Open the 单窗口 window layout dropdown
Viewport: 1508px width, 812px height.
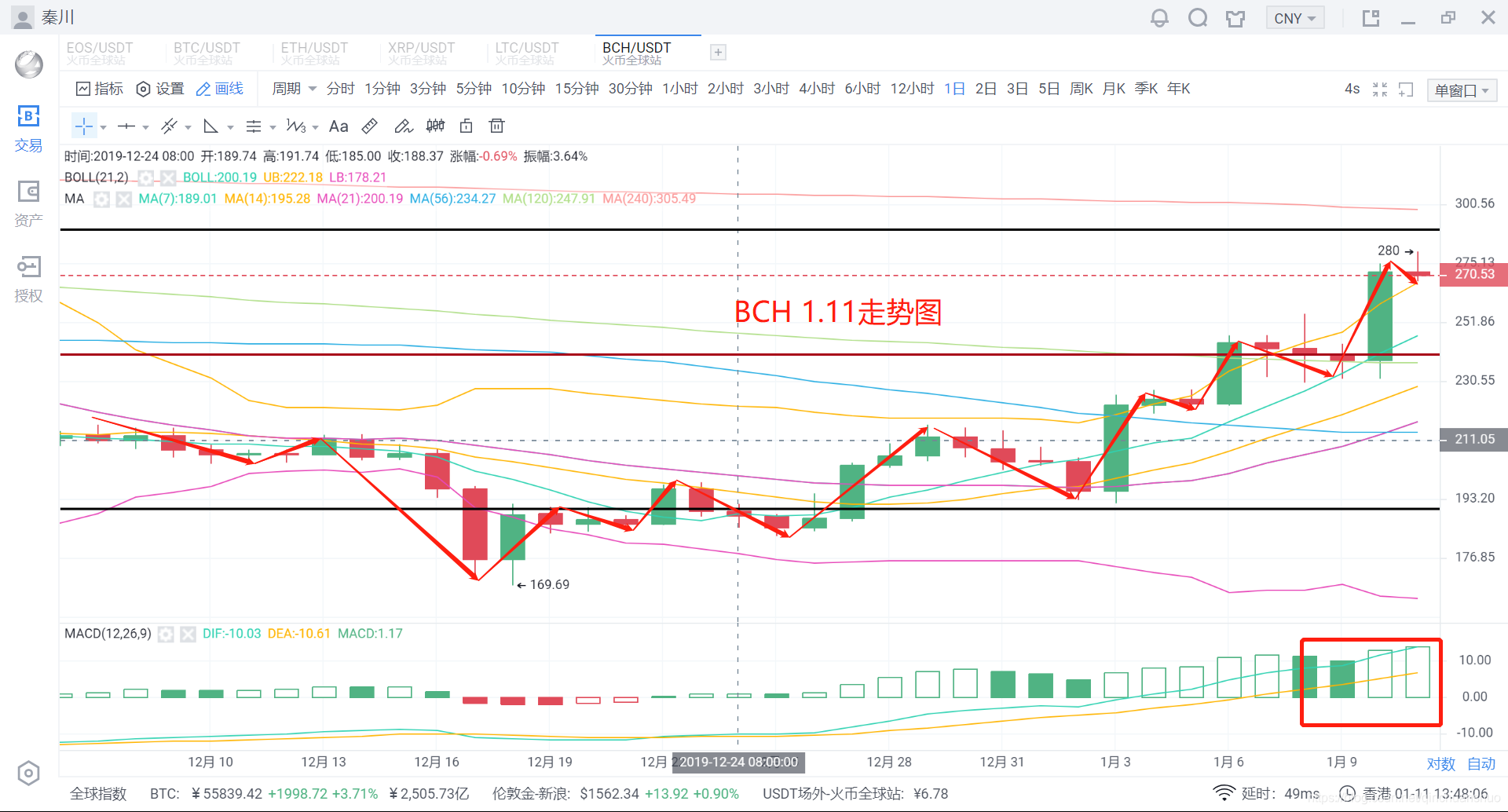1462,90
